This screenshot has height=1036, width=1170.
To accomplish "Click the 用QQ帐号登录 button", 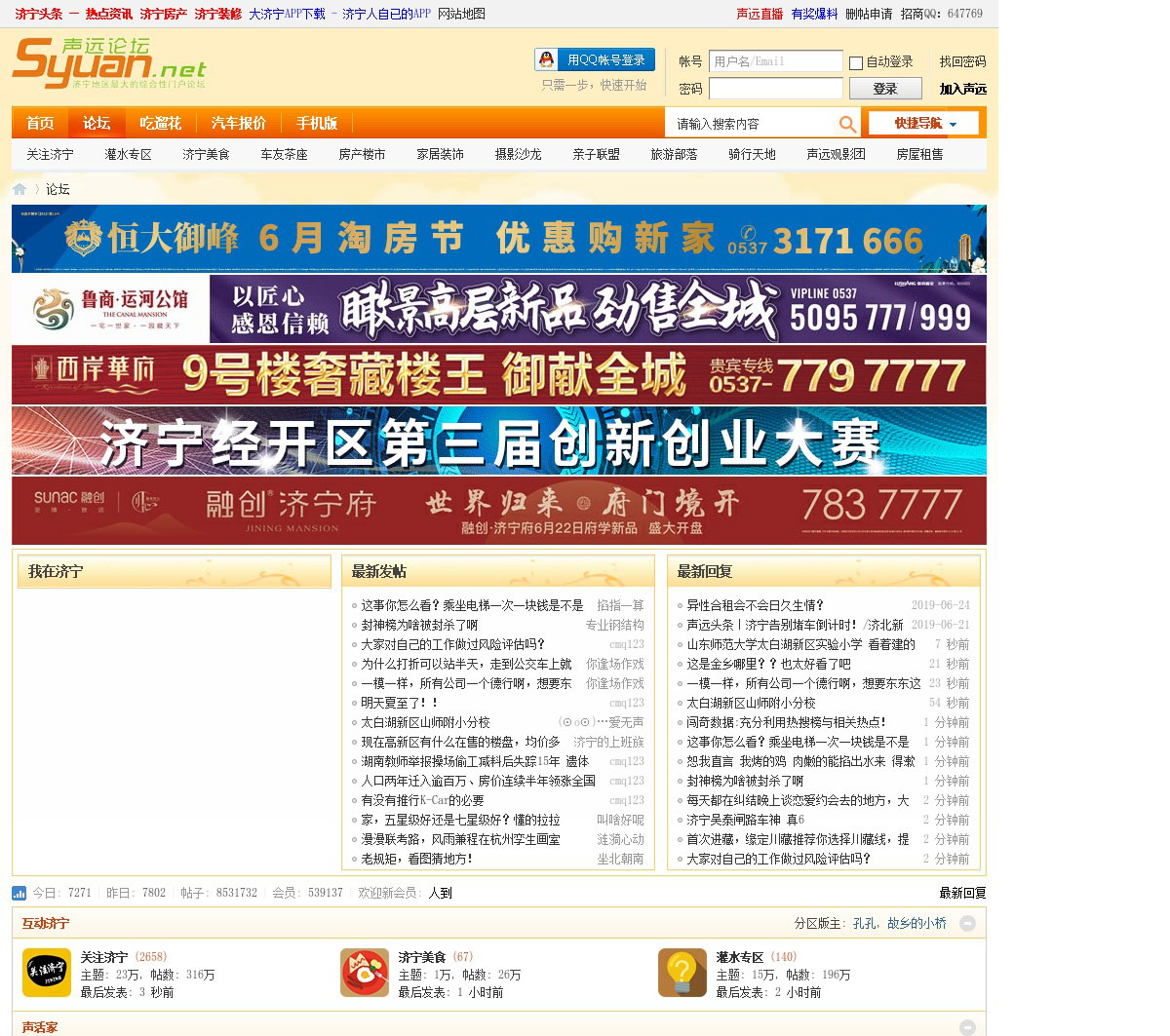I will coord(595,59).
